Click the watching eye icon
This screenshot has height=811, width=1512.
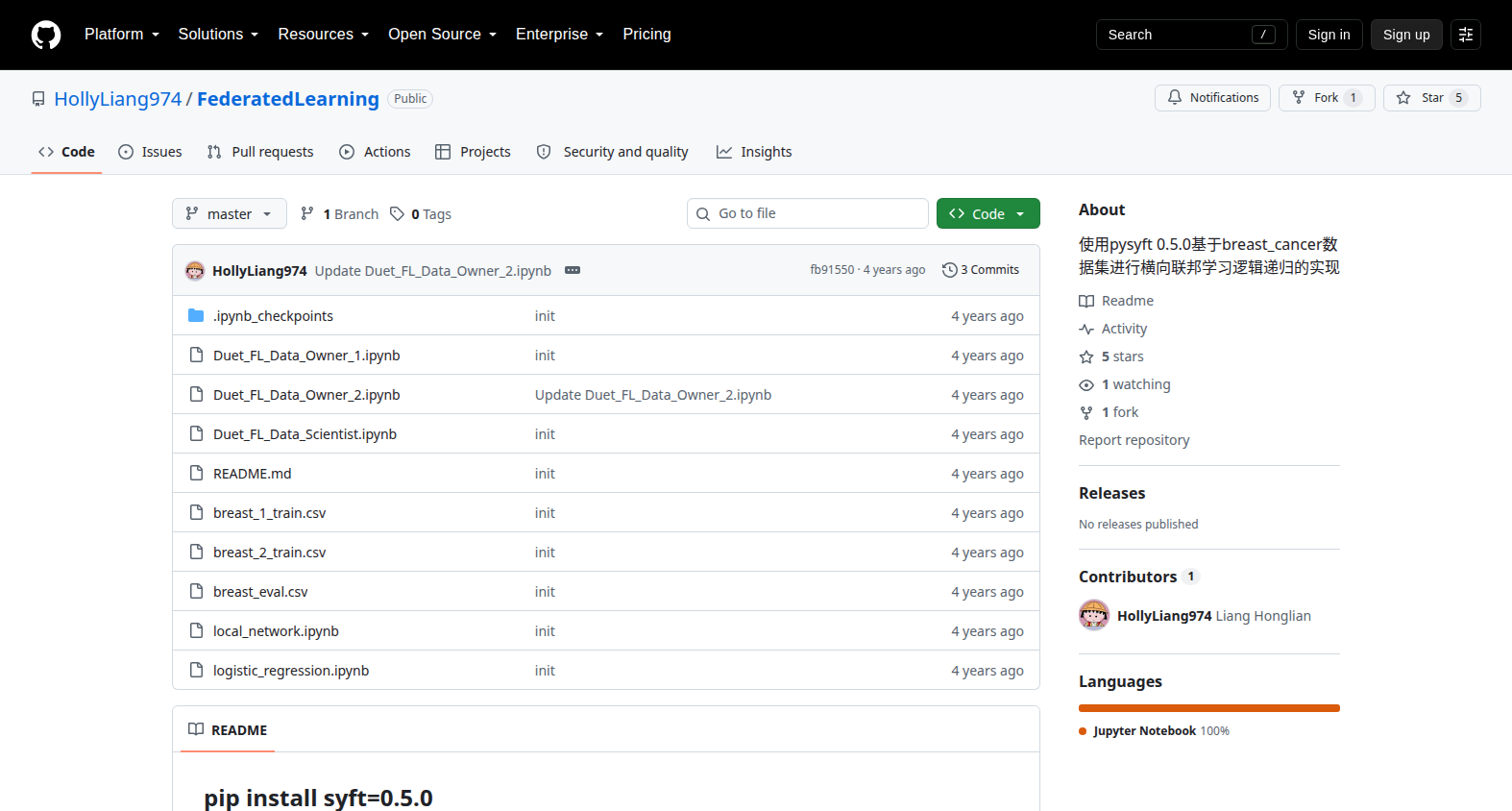(x=1086, y=384)
